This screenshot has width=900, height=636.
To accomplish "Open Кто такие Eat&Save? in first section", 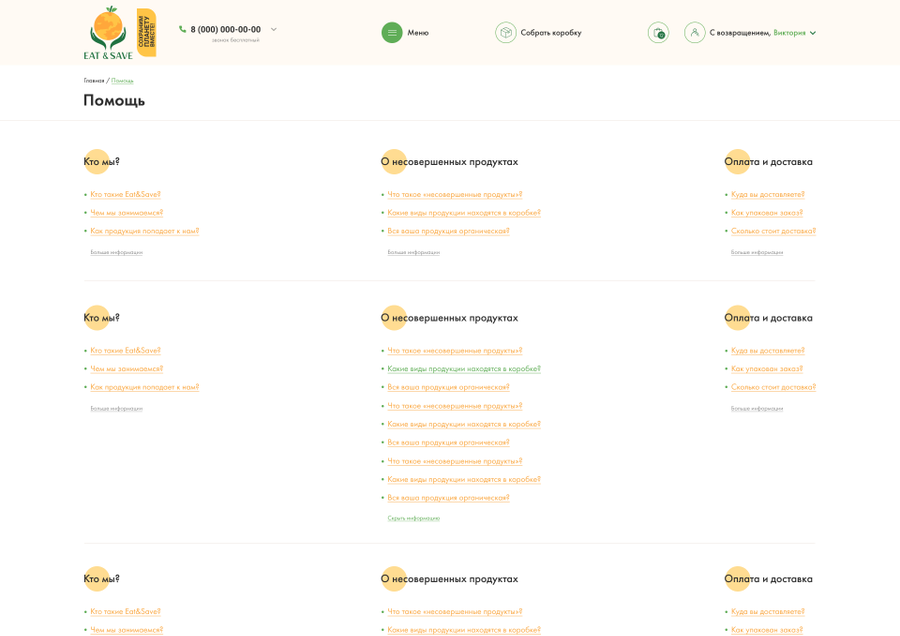I will pos(125,195).
